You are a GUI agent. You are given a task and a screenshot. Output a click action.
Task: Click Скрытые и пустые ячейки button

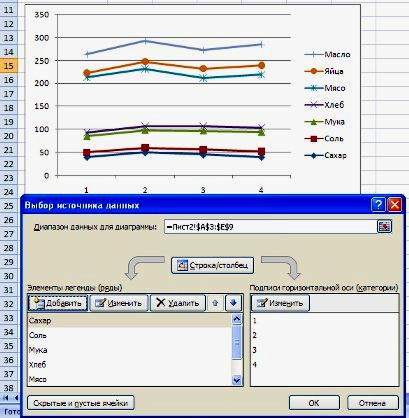[x=81, y=403]
